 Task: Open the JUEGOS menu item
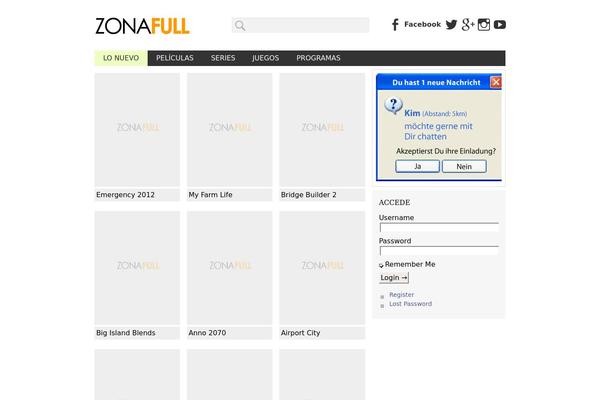(266, 58)
